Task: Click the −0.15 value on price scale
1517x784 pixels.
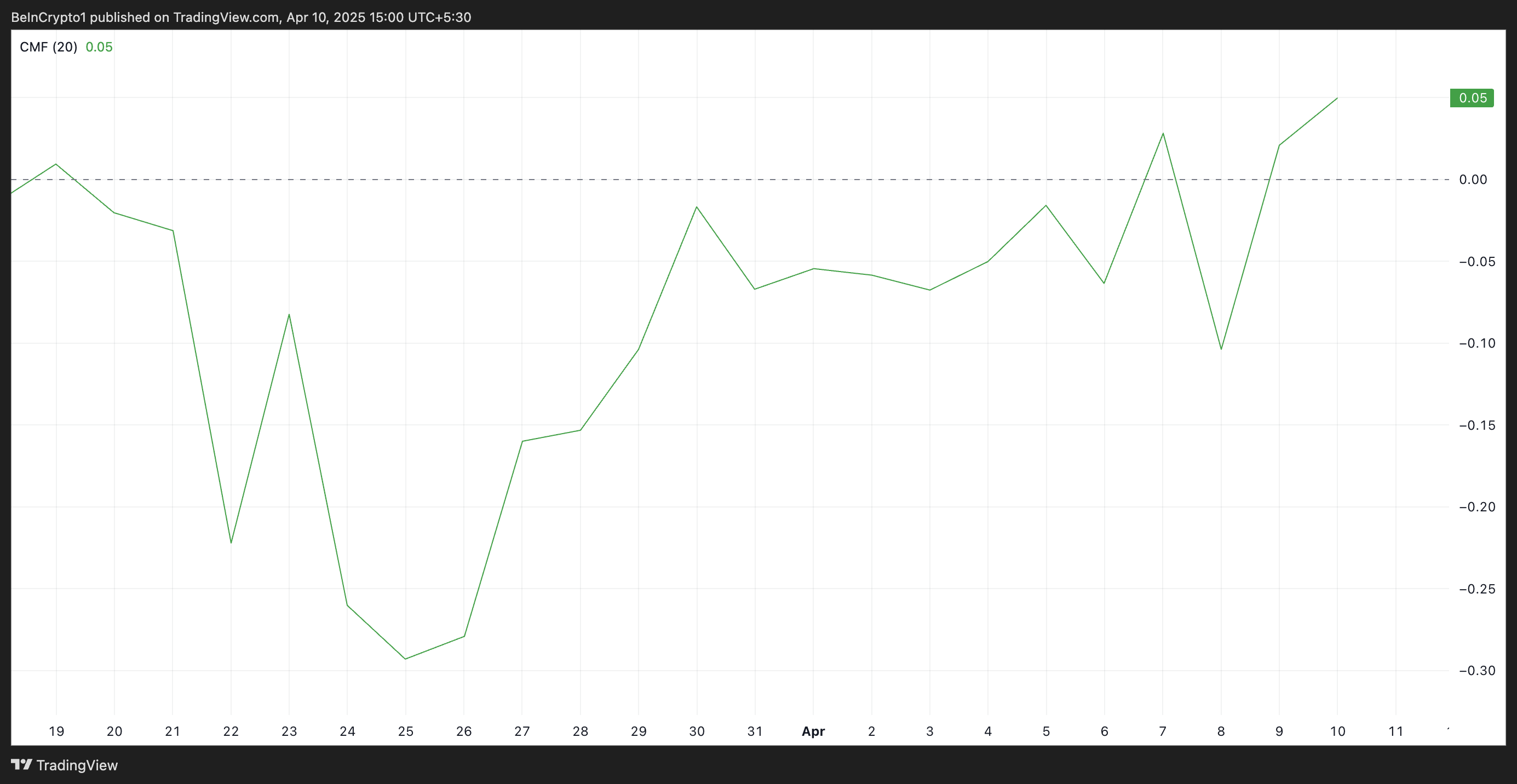Action: point(1476,425)
